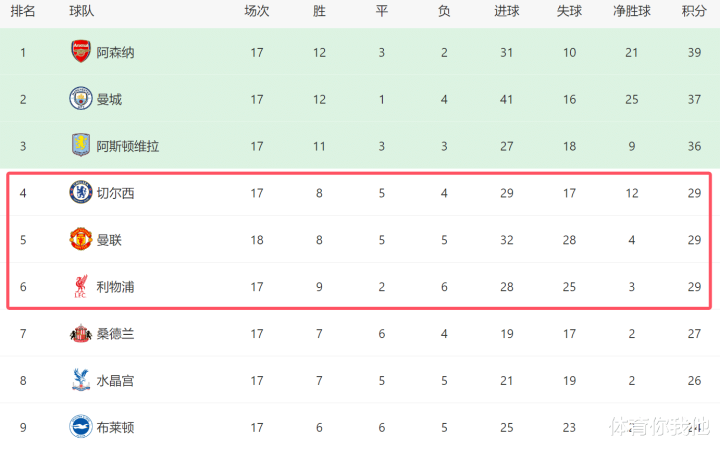
Task: Click the Aston Villa club crest
Action: click(x=81, y=146)
